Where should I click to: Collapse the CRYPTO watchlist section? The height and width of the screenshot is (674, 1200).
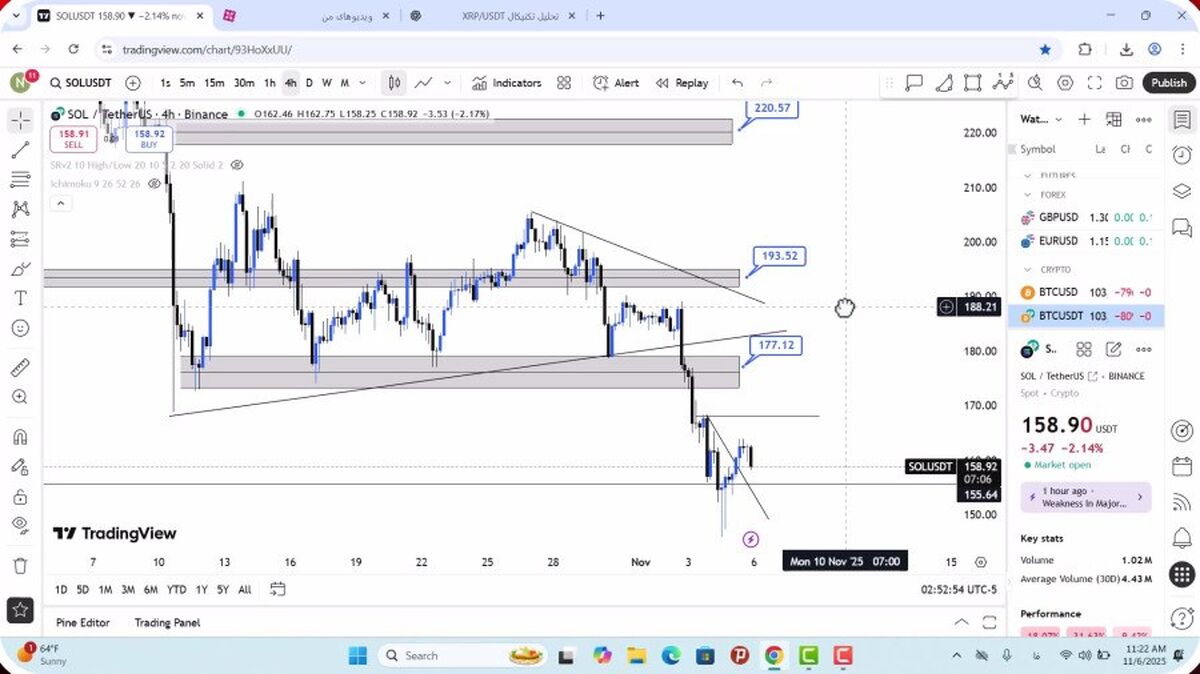tap(1028, 269)
